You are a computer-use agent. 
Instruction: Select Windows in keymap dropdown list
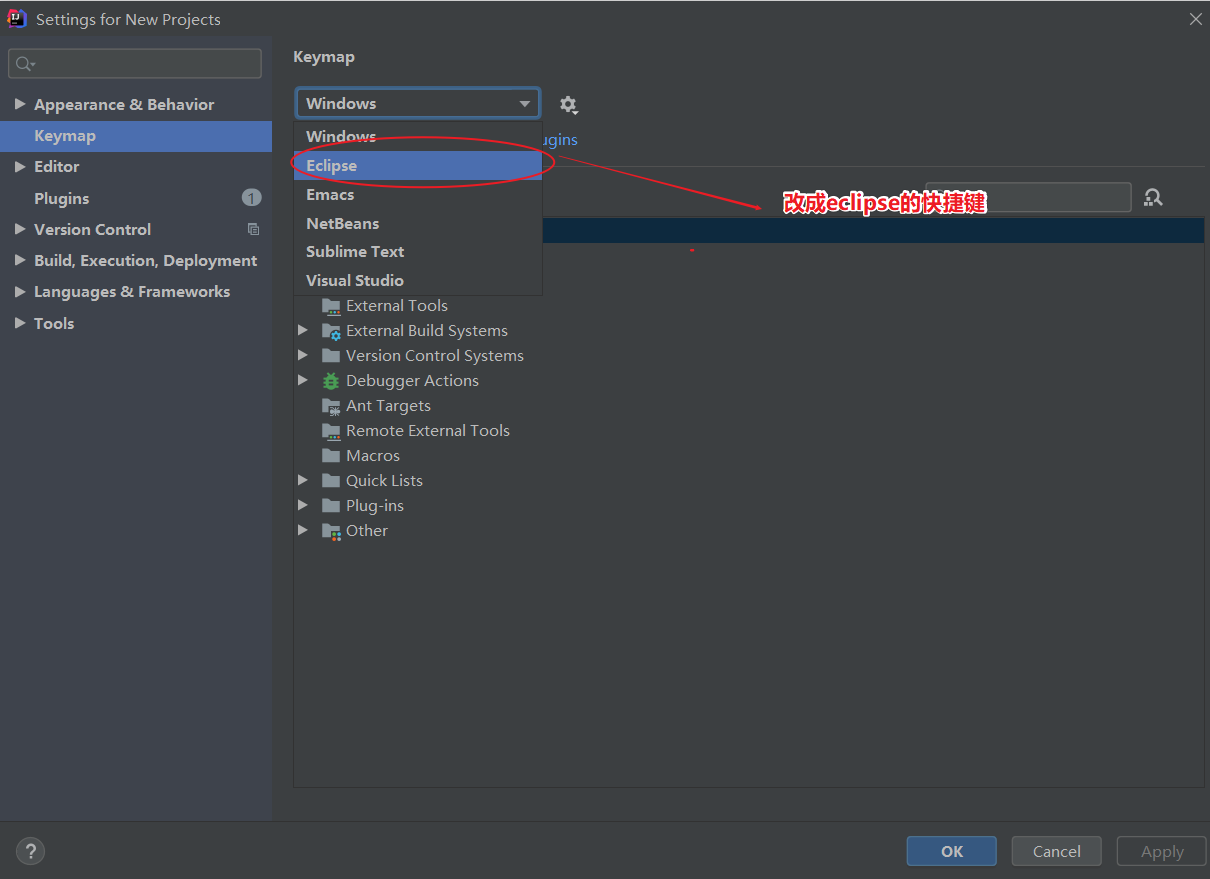pos(418,137)
